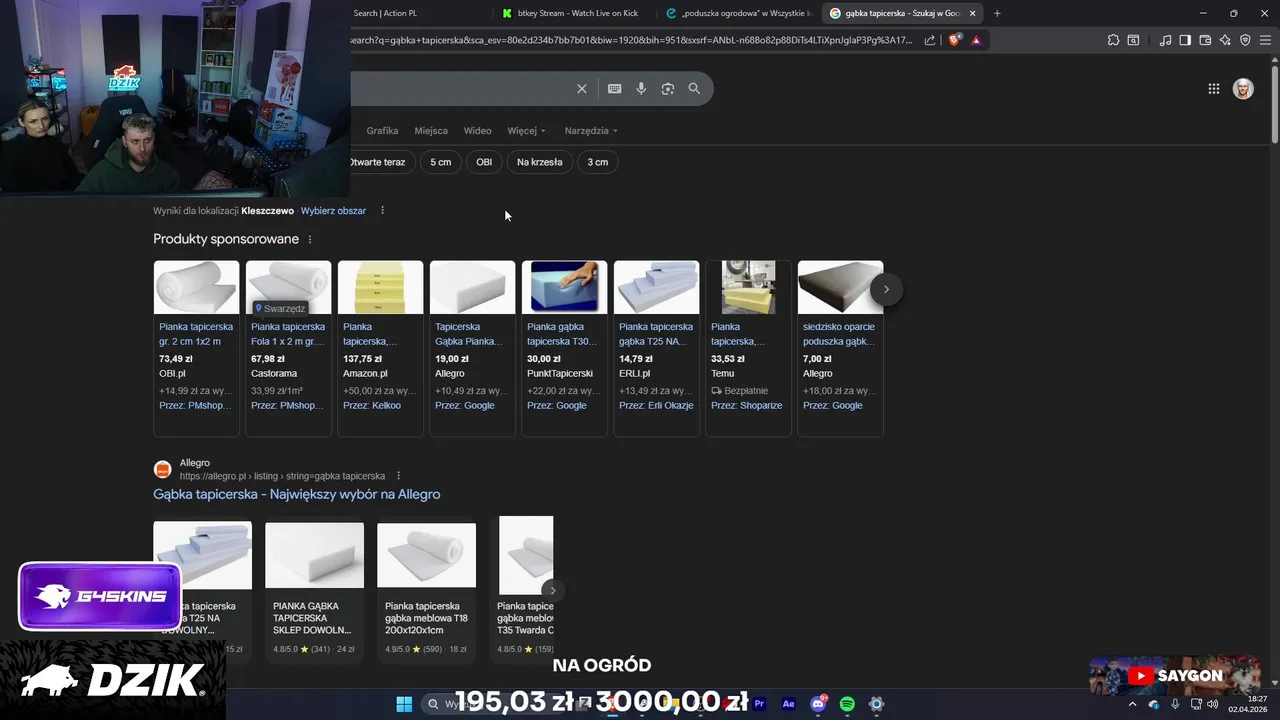
Task: Open Allegro Tapicerska Gąbka 19,00 zł product
Action: (x=472, y=348)
